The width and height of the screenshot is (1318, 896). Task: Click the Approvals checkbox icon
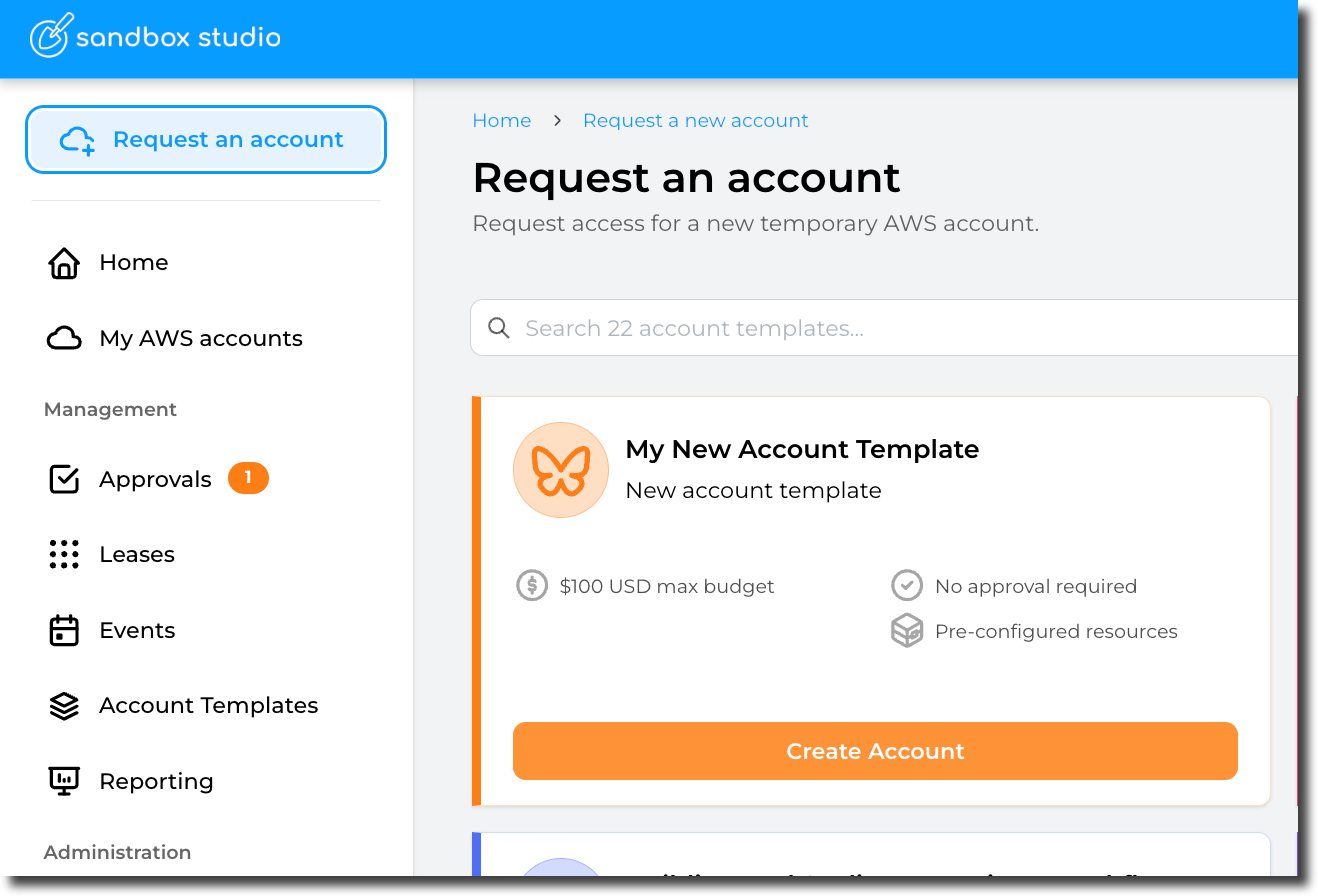pyautogui.click(x=64, y=480)
